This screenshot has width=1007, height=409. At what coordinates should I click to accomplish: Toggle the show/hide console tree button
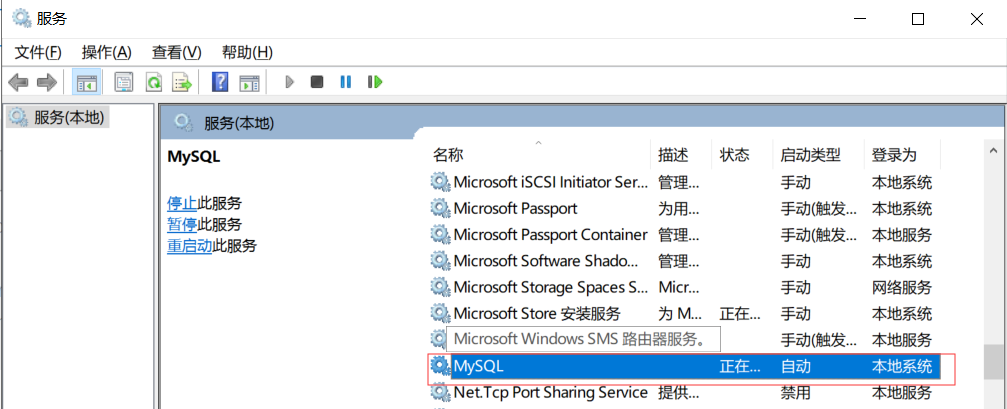pyautogui.click(x=86, y=82)
